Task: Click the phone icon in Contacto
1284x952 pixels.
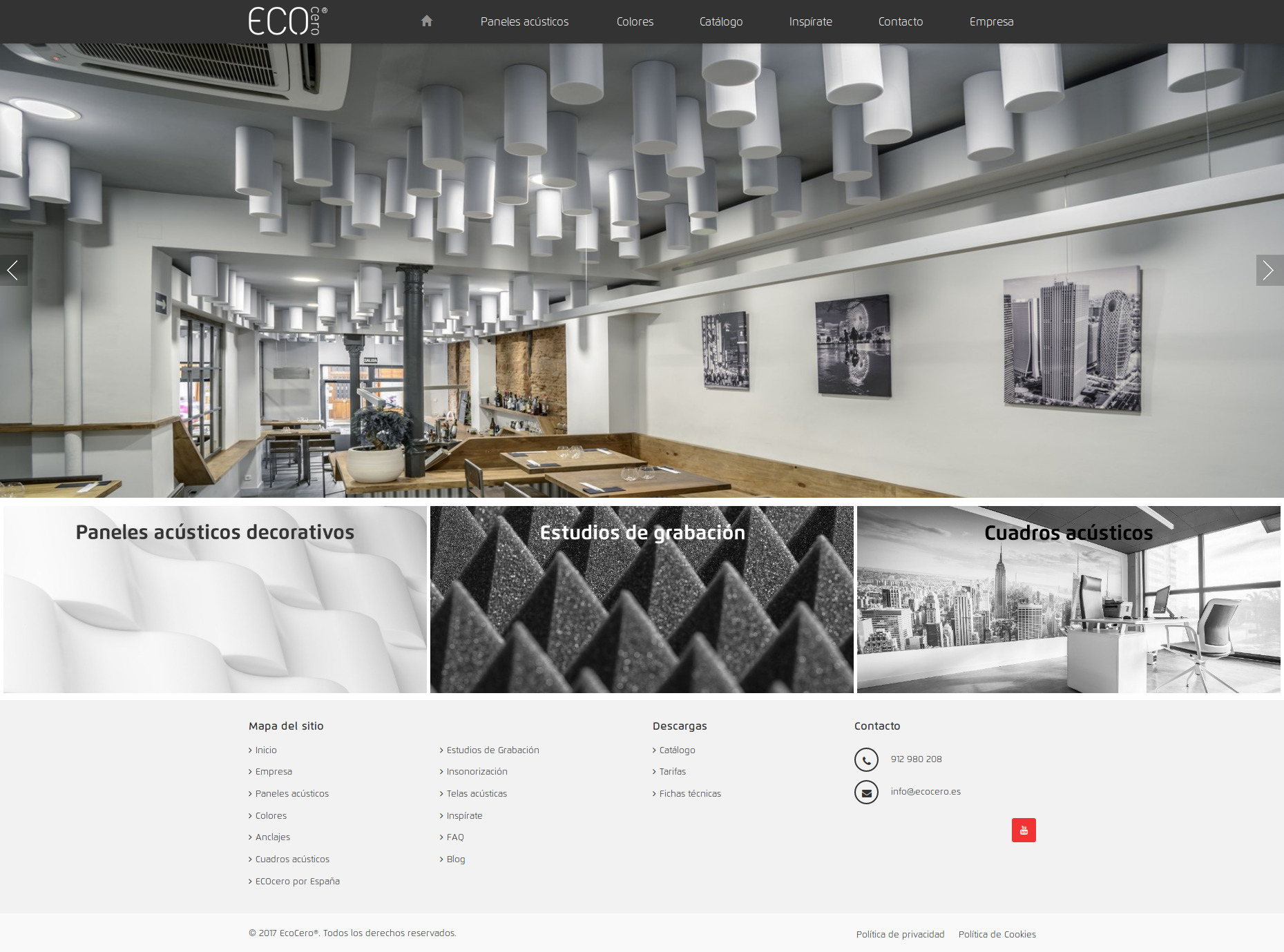Action: click(x=866, y=759)
